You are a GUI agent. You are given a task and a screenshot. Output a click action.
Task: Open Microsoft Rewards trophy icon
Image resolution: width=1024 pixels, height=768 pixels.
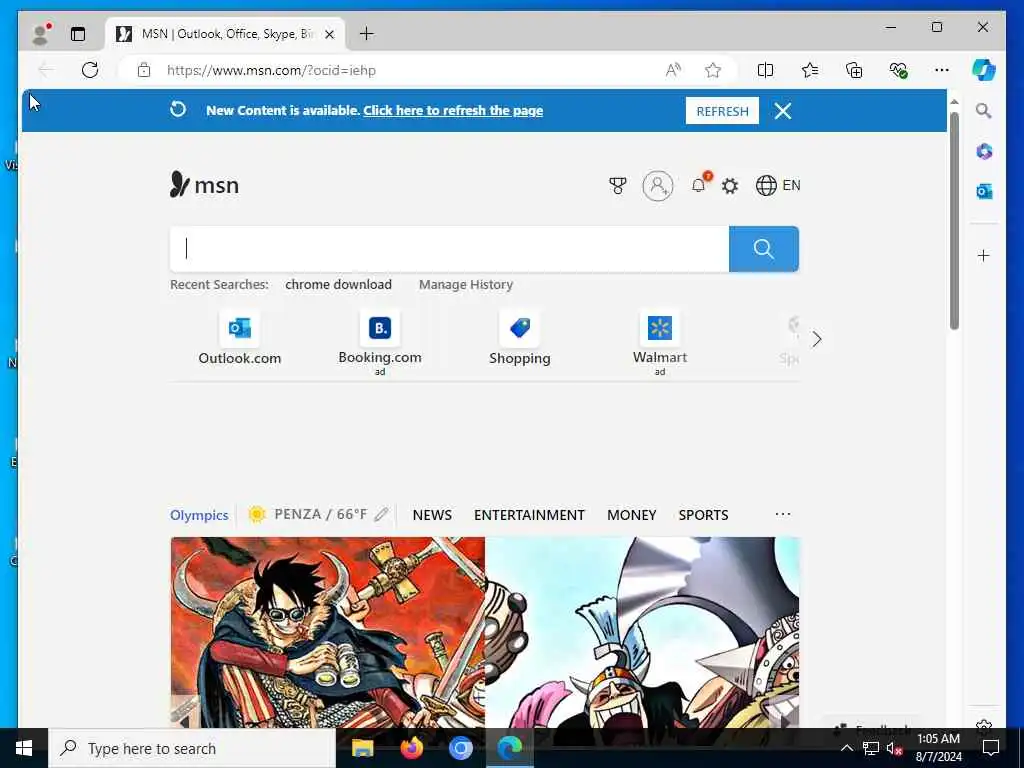[617, 186]
